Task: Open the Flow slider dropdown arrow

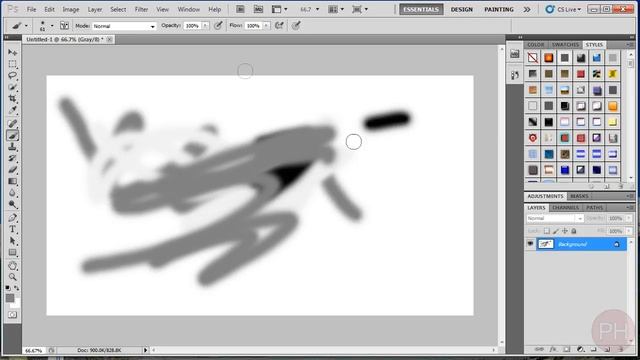Action: click(x=266, y=26)
